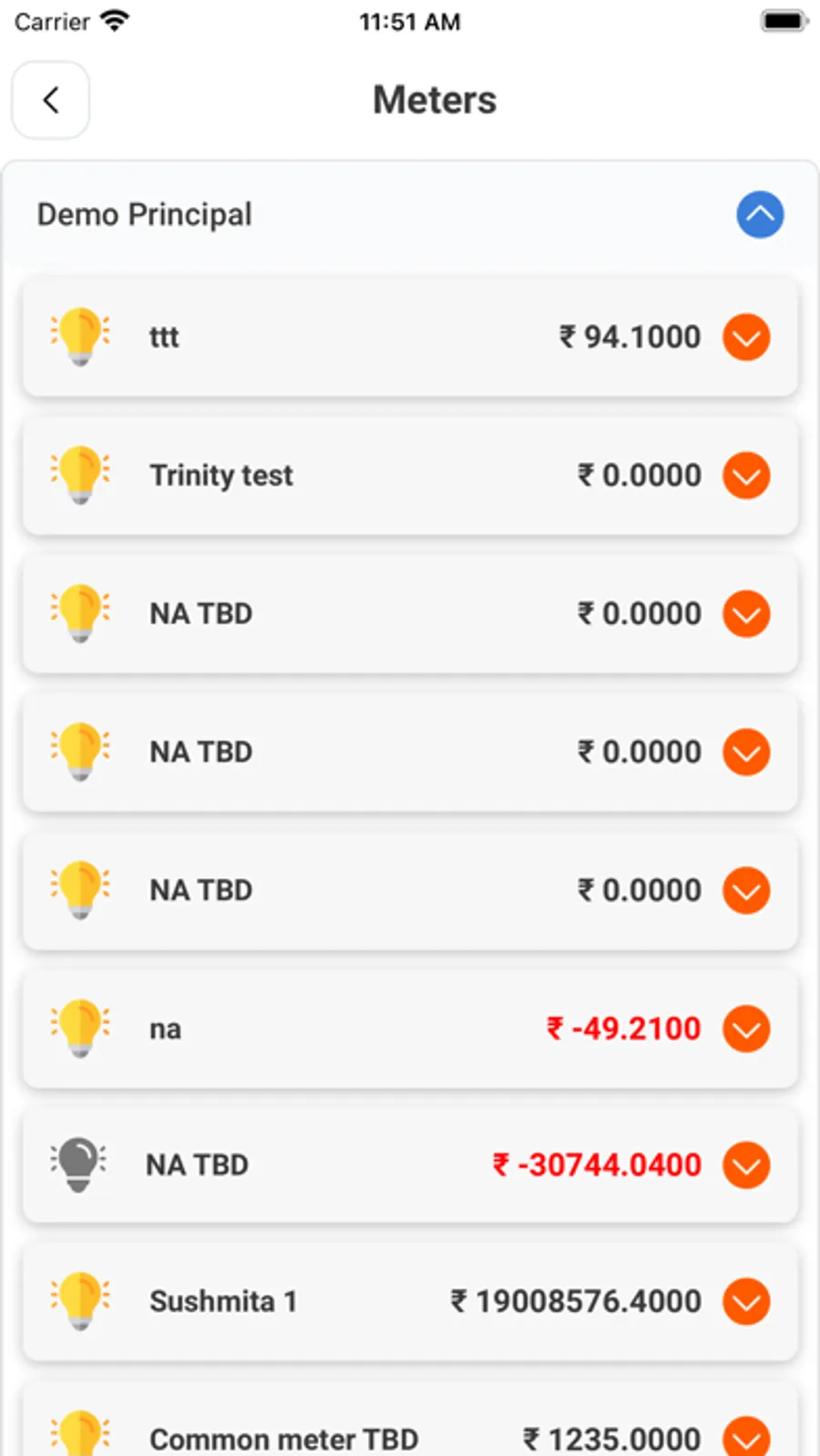Tap the Demo Principal header label
This screenshot has width=820, height=1456.
pos(144,215)
